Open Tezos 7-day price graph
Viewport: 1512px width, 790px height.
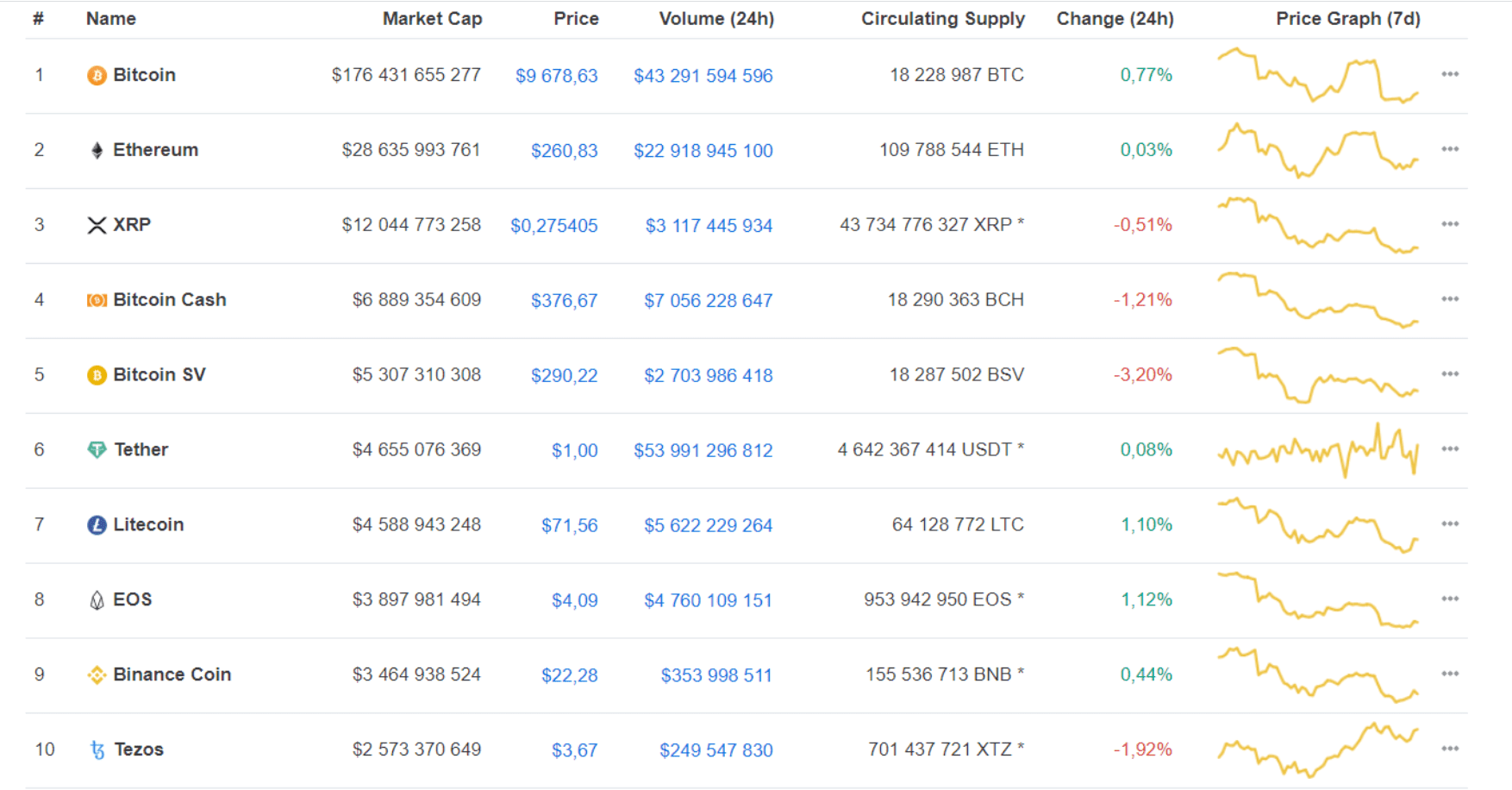tap(1318, 749)
